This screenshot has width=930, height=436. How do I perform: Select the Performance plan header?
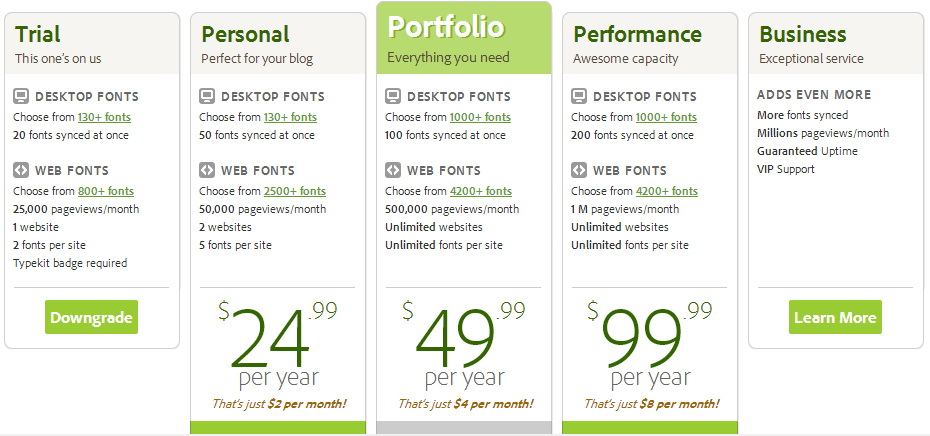coord(650,44)
